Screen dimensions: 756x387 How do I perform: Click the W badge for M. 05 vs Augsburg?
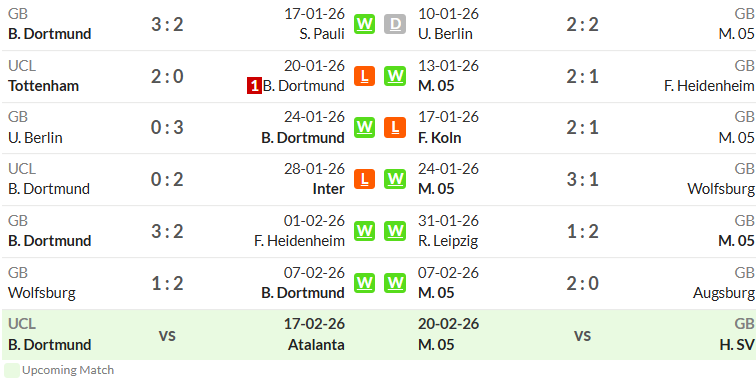(395, 283)
